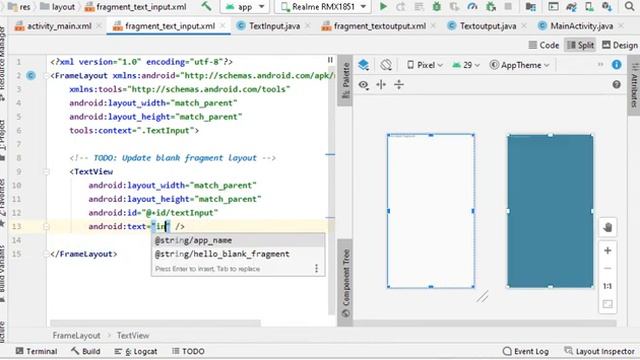Image resolution: width=640 pixels, height=360 pixels.
Task: Open the Logcat tool window
Action: [x=136, y=351]
